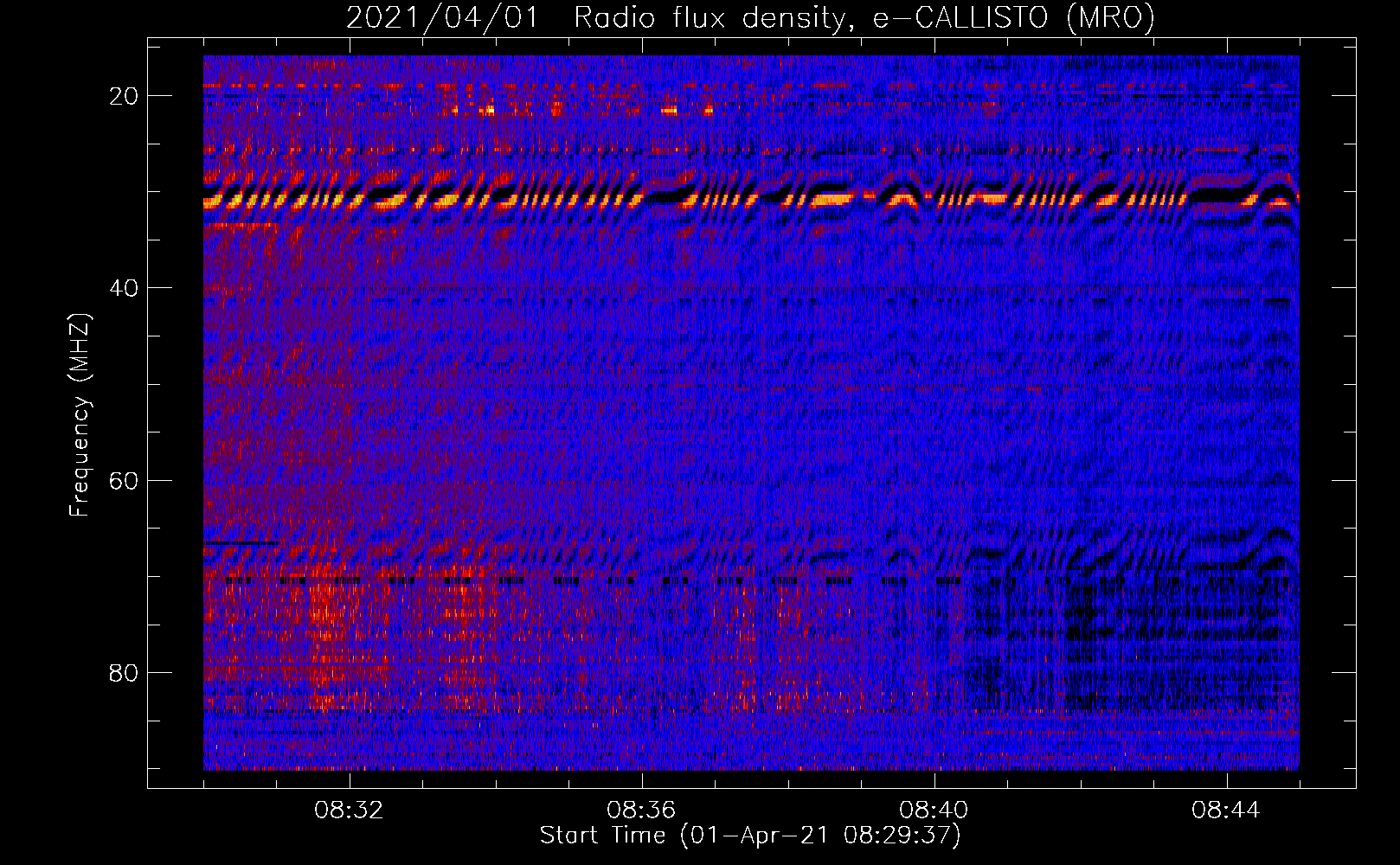Select the 'Frequency (MHZ)' y-axis label
Viewport: 1400px width, 865px height.
point(80,415)
